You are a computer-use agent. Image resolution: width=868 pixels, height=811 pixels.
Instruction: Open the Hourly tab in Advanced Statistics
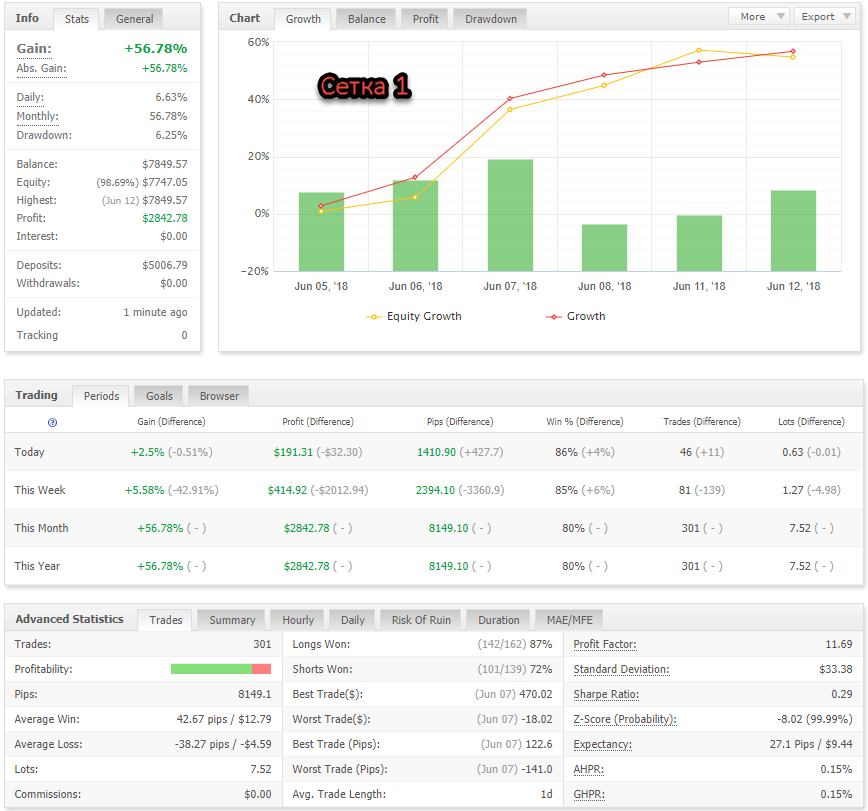(x=298, y=620)
